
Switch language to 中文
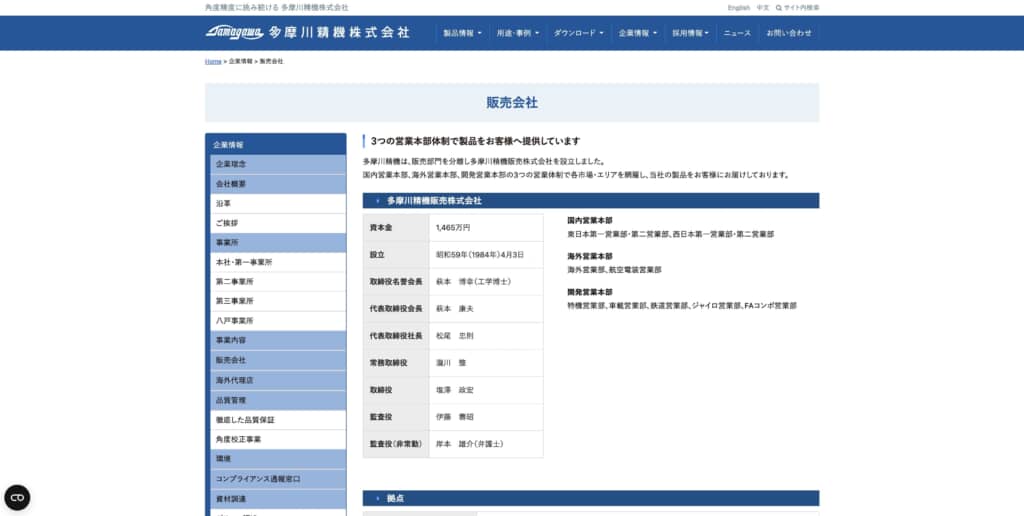[x=763, y=8]
